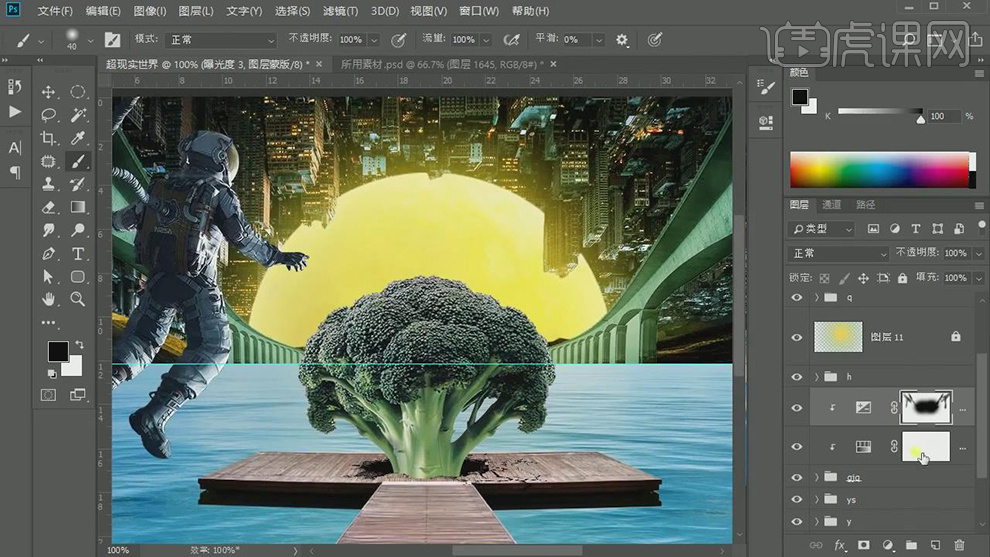Click the trash icon to delete layer

(x=959, y=545)
